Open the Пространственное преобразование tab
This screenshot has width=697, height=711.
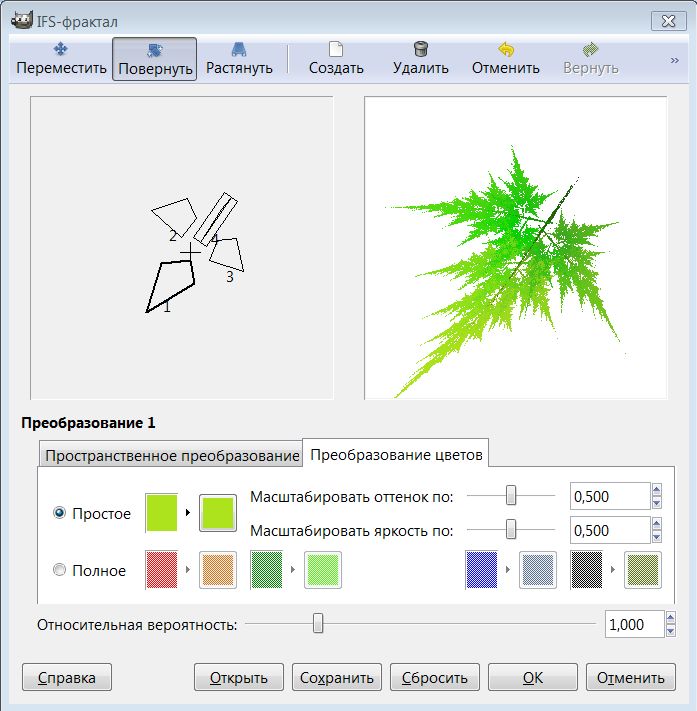point(169,455)
